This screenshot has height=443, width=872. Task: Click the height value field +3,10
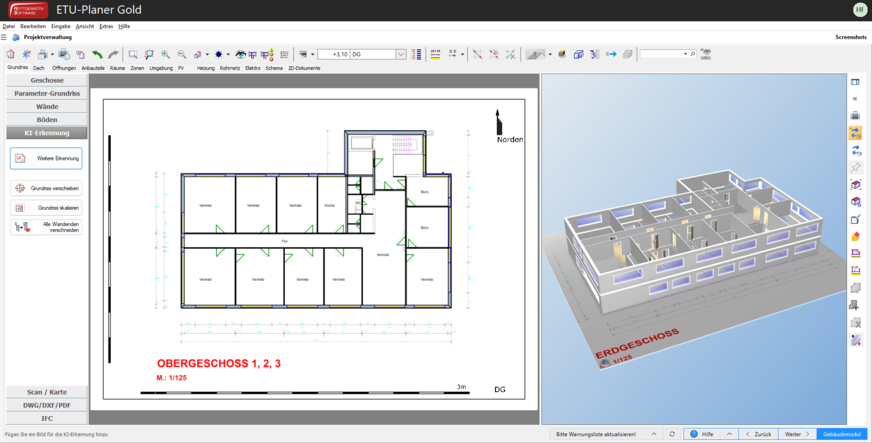(x=333, y=54)
